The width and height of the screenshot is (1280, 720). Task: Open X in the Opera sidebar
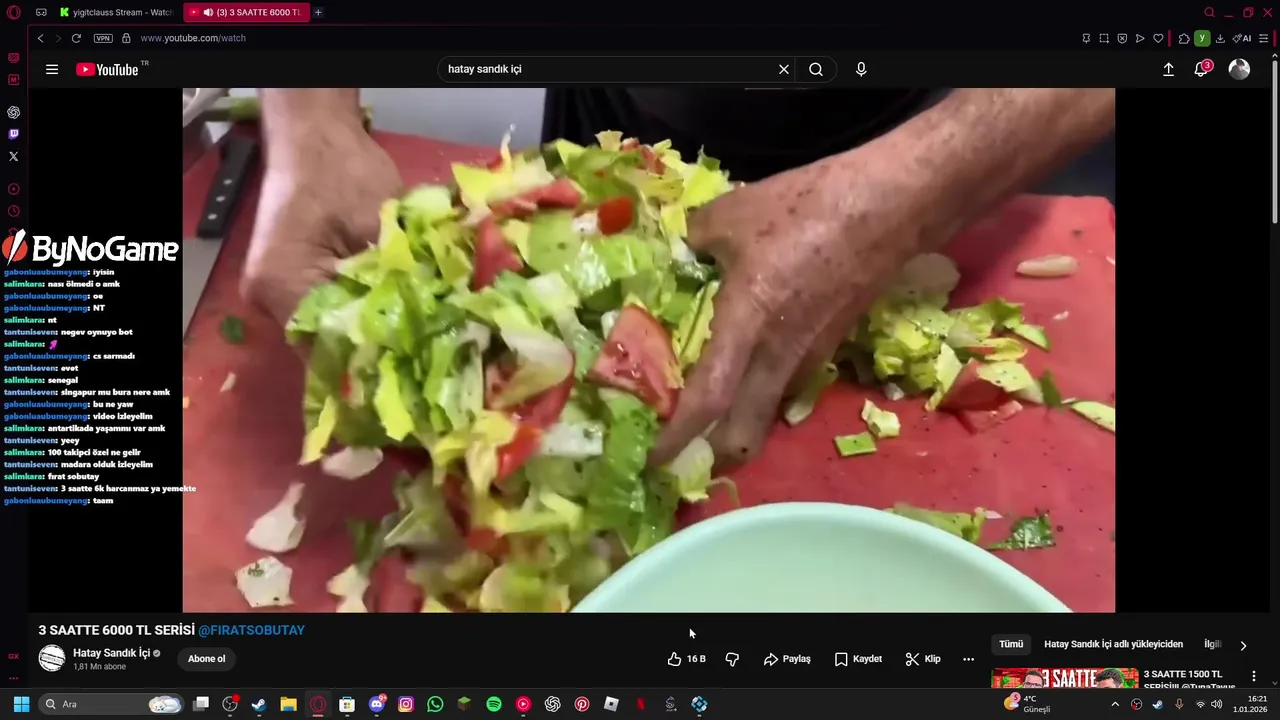(x=13, y=156)
